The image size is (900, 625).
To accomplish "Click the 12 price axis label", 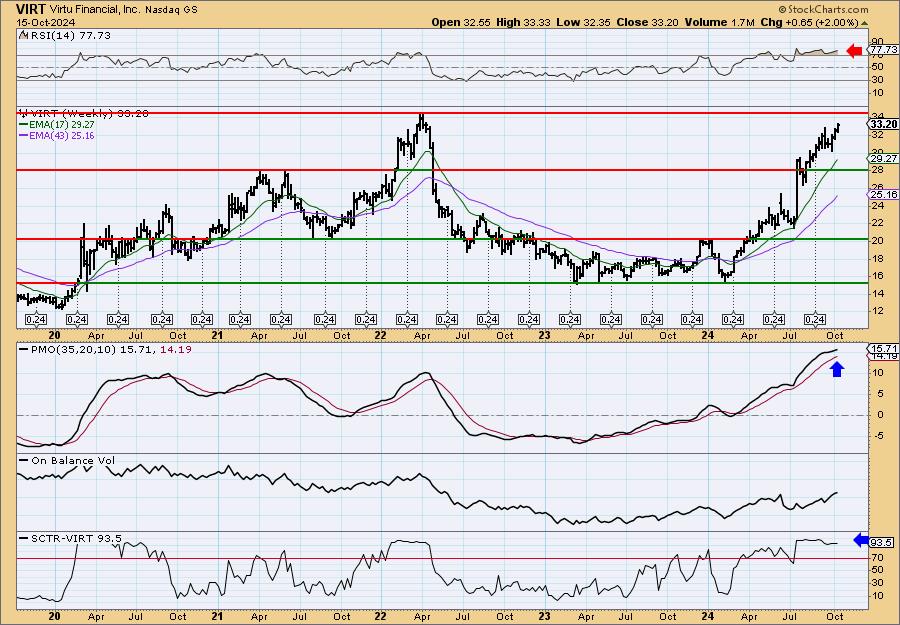I will (x=877, y=310).
